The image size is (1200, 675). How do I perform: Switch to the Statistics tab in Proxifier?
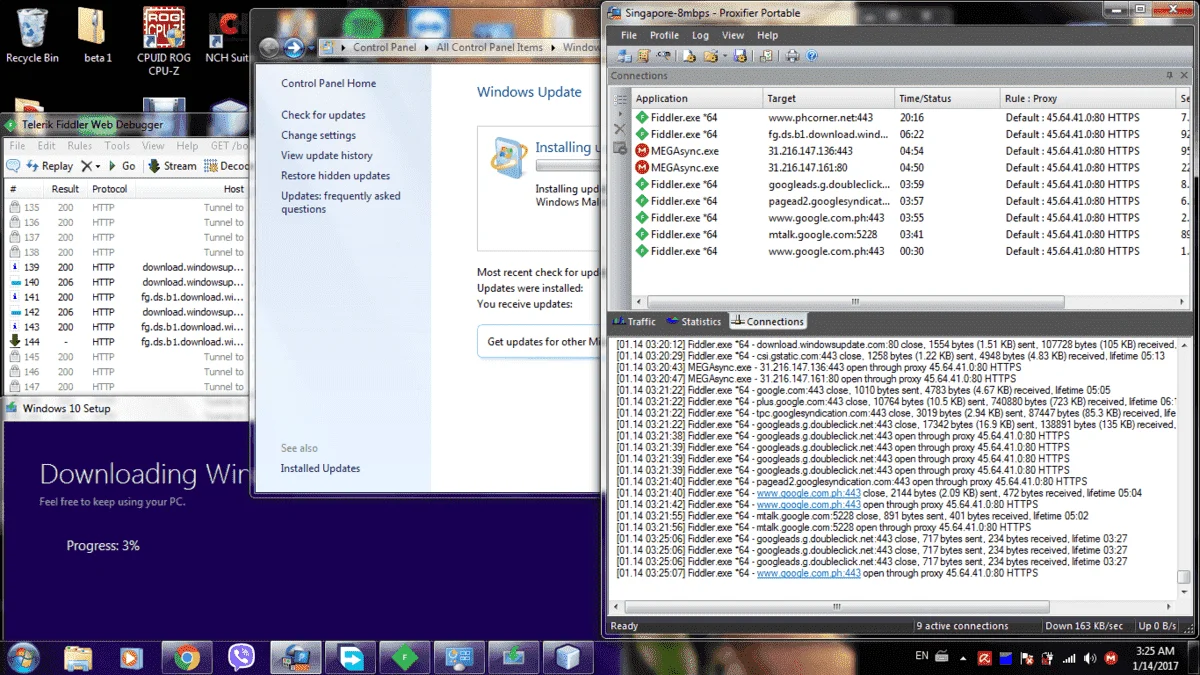click(x=693, y=322)
